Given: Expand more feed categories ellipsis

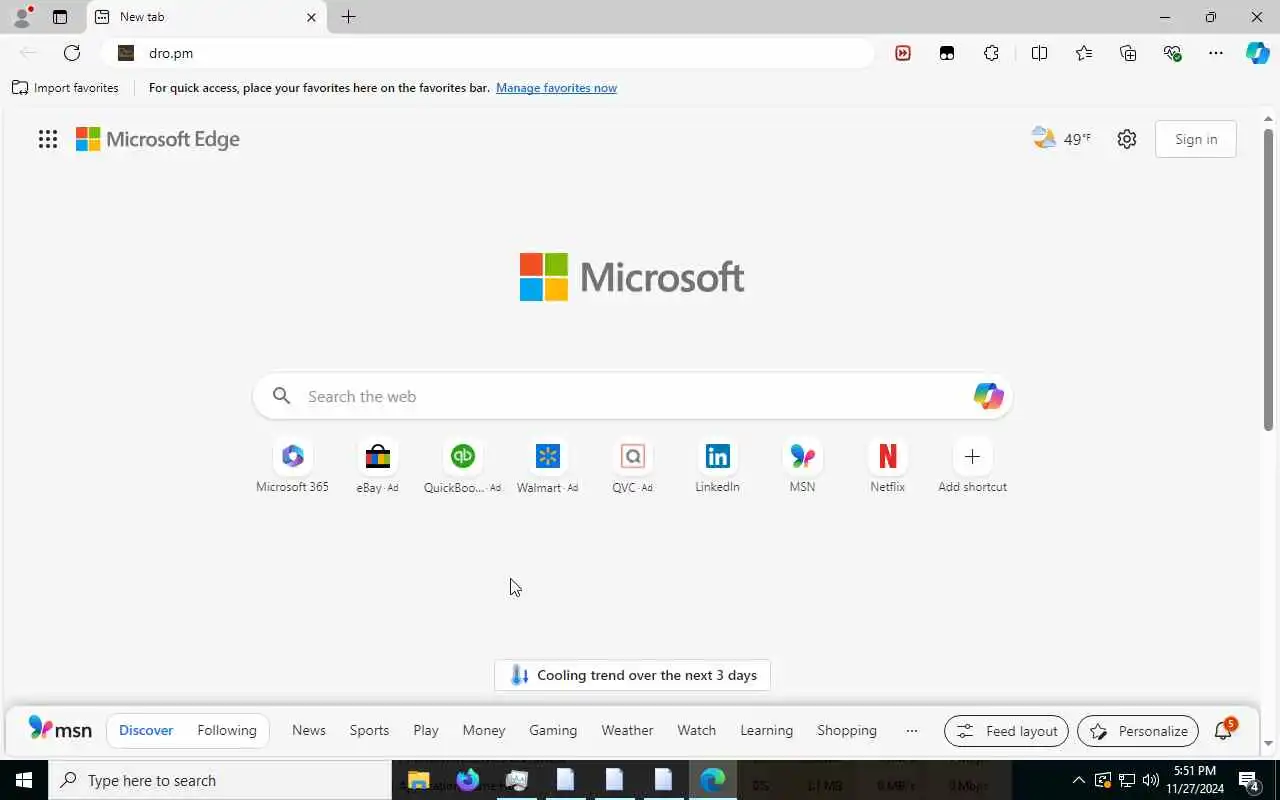Looking at the screenshot, I should (912, 731).
